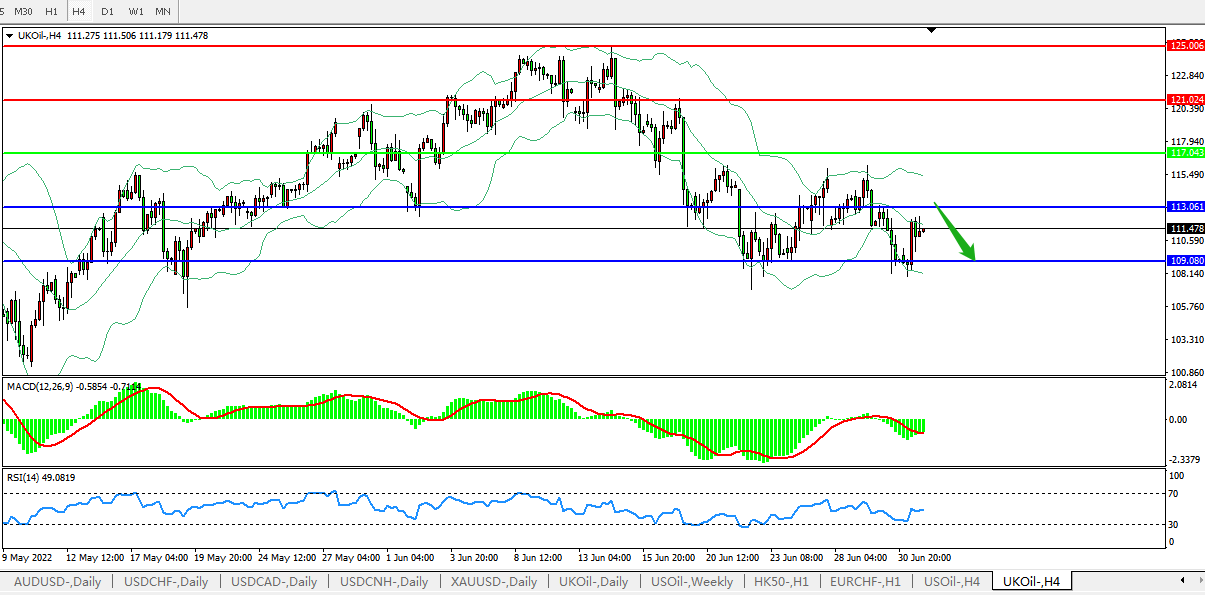This screenshot has width=1205, height=595.
Task: Select the red 121.024 price level label
Action: 1185,100
